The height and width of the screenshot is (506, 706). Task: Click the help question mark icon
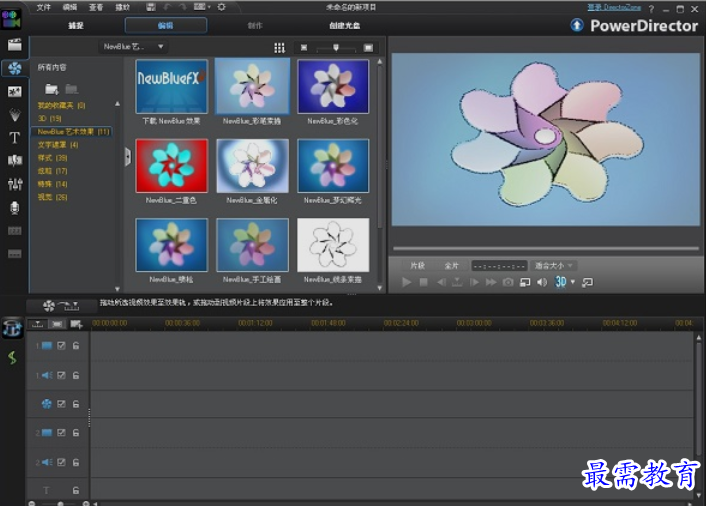click(651, 9)
